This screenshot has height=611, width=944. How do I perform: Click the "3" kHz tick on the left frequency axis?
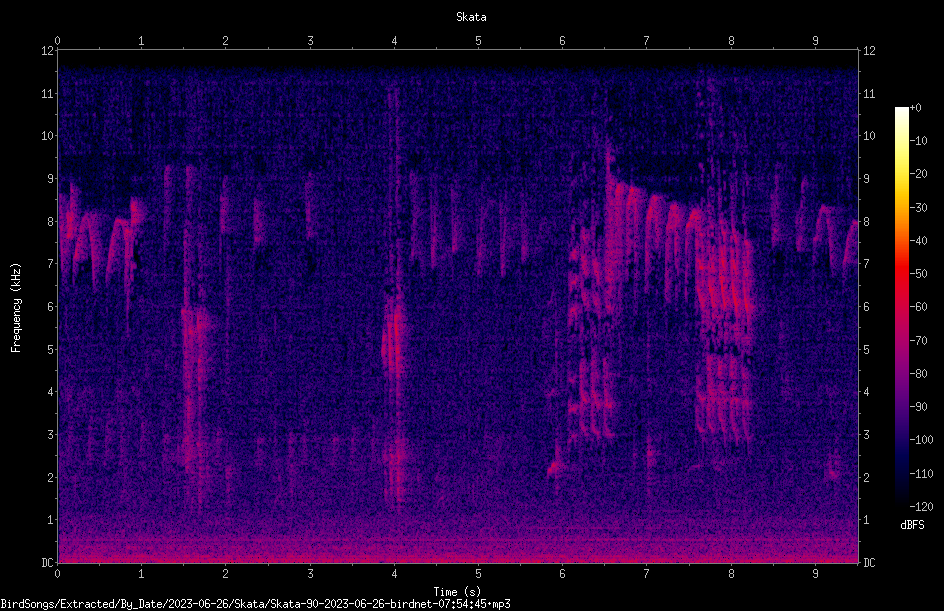point(50,435)
